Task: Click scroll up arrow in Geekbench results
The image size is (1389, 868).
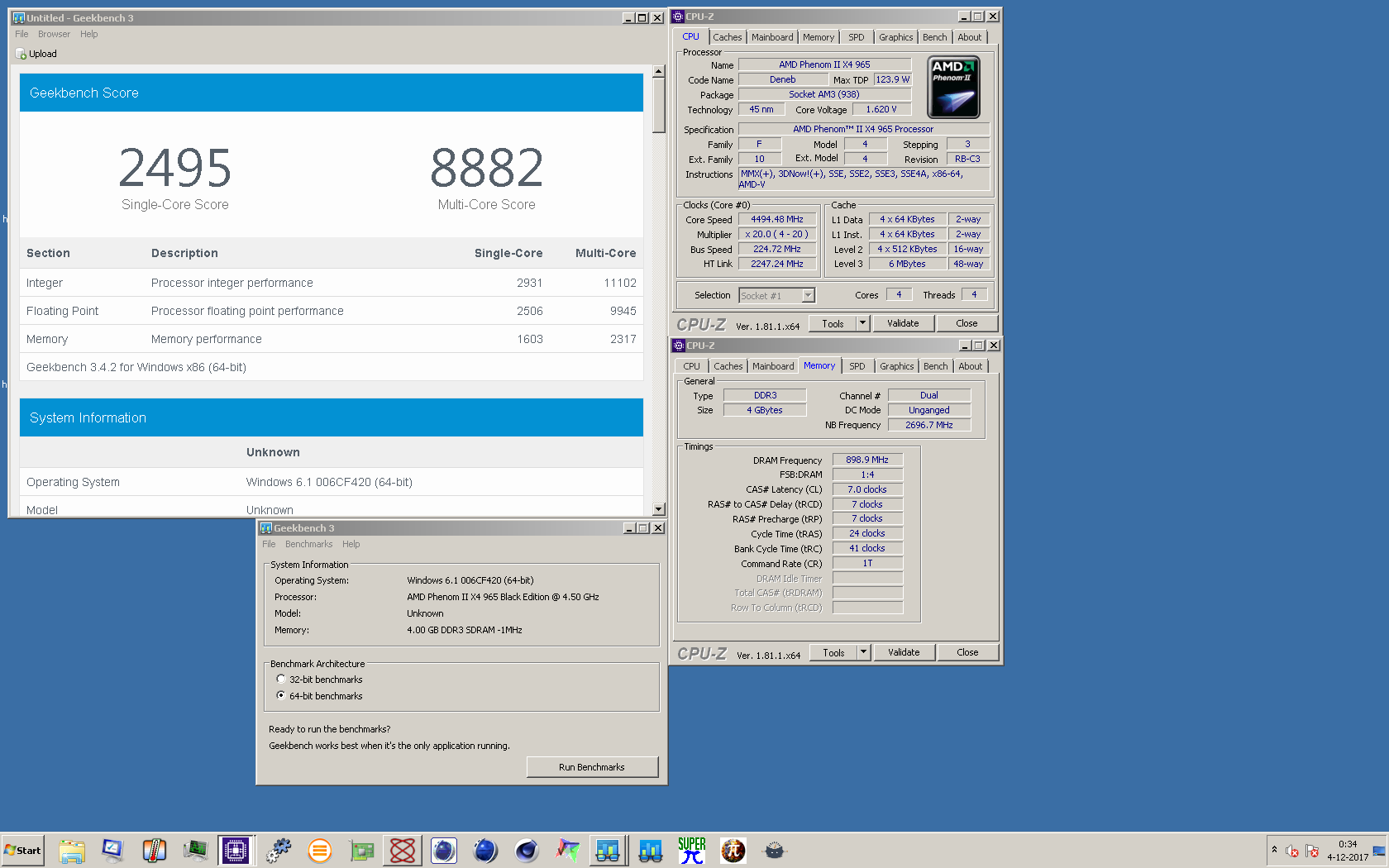Action: (x=659, y=71)
